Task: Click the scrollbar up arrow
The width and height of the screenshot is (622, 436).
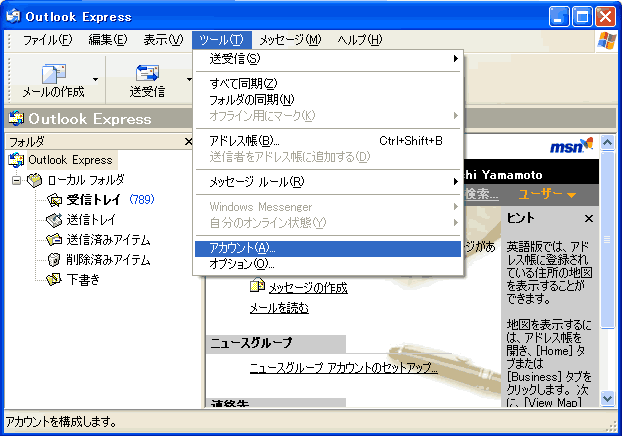Action: click(608, 142)
